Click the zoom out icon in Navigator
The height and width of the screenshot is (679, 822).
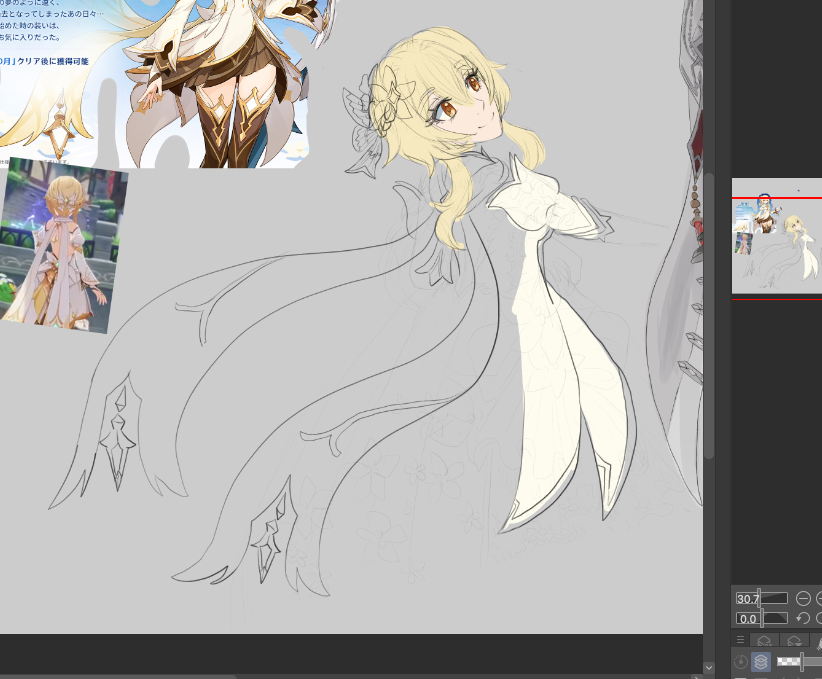(803, 598)
